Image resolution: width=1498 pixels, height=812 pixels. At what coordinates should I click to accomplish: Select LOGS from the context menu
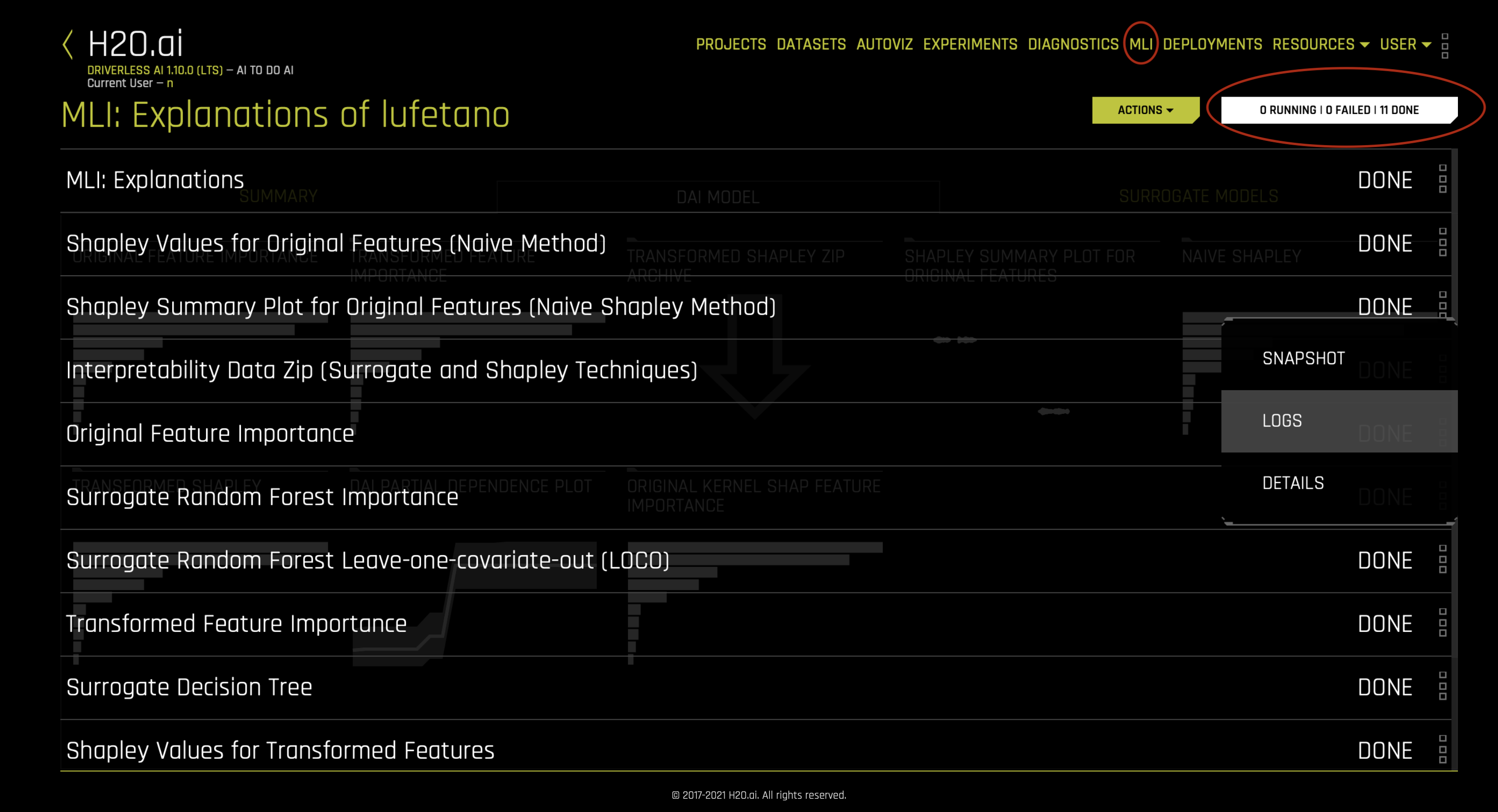click(1282, 421)
